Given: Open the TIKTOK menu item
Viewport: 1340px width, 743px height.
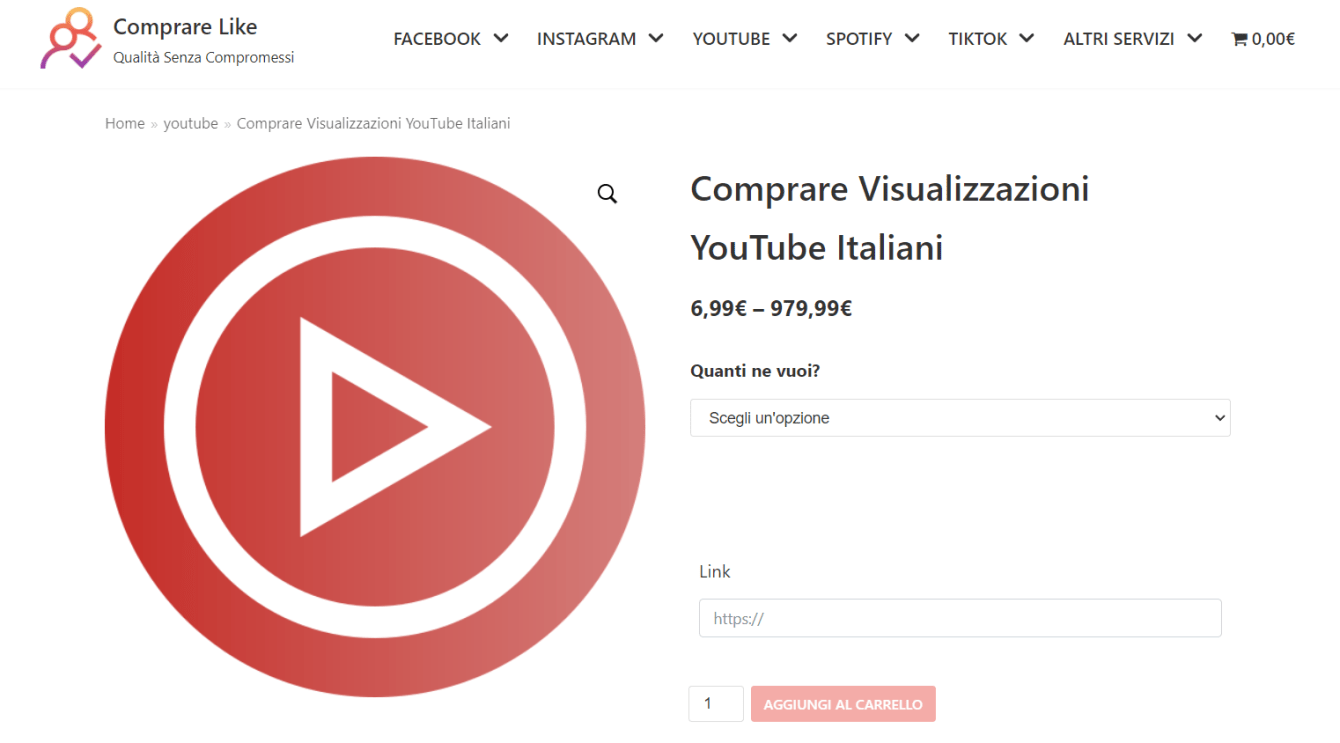Looking at the screenshot, I should [978, 39].
